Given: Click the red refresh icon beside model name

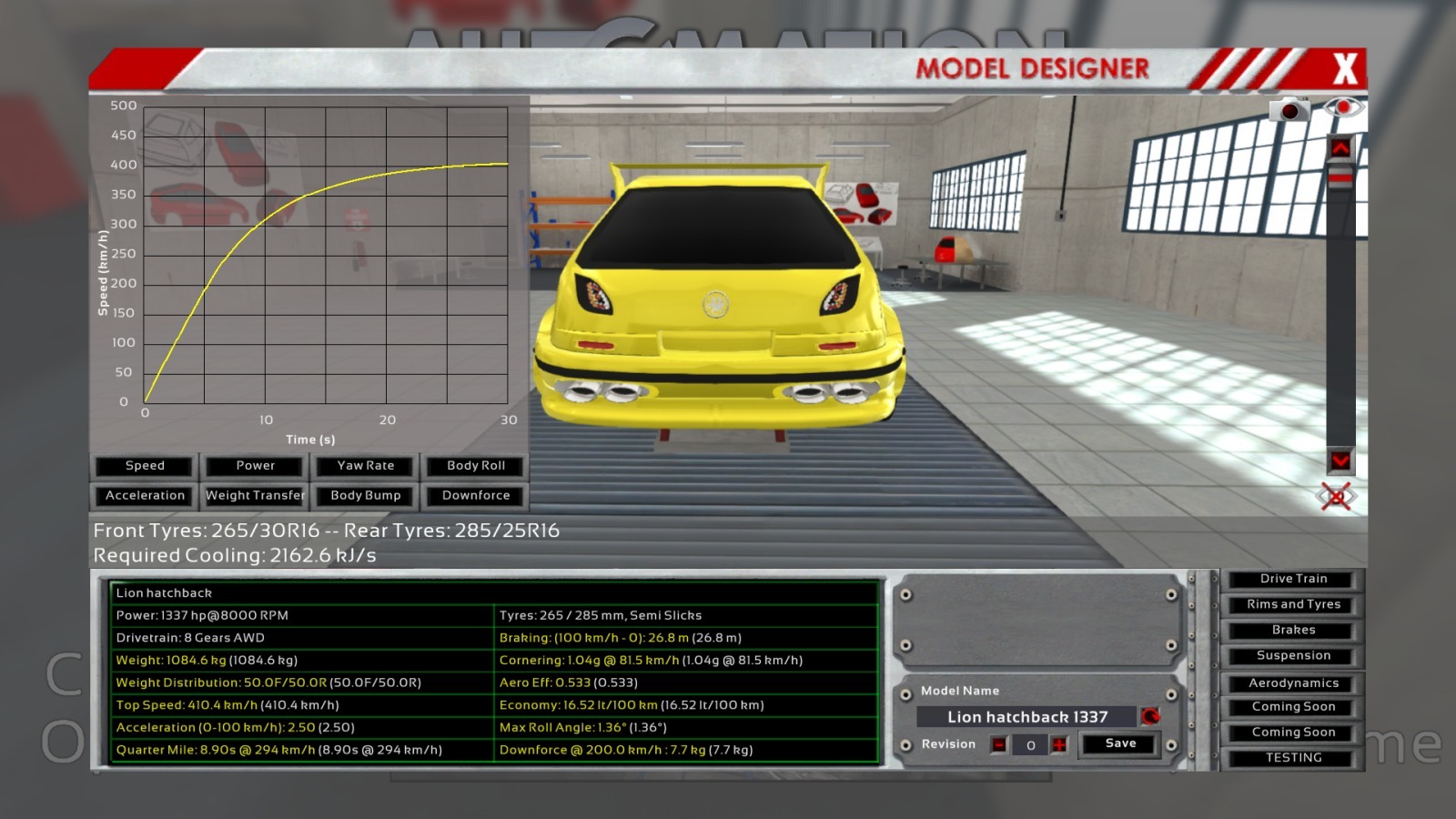Looking at the screenshot, I should point(1150,716).
